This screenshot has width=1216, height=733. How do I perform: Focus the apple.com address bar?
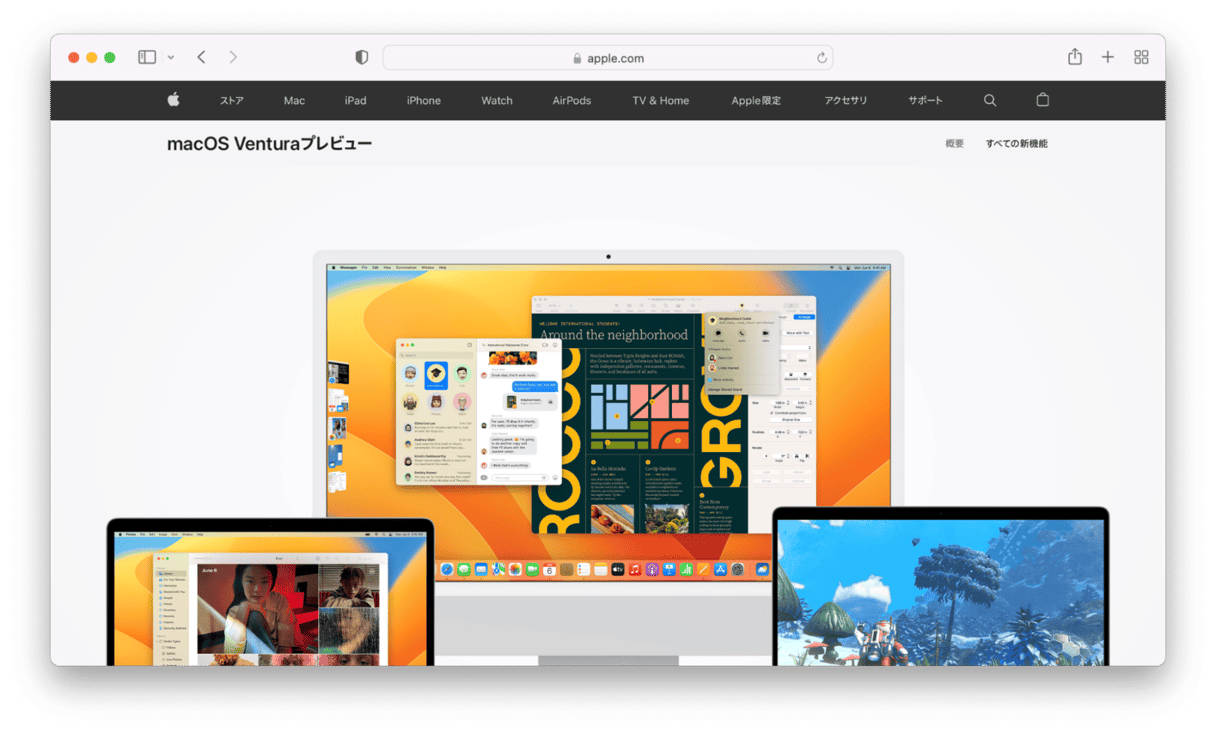608,58
